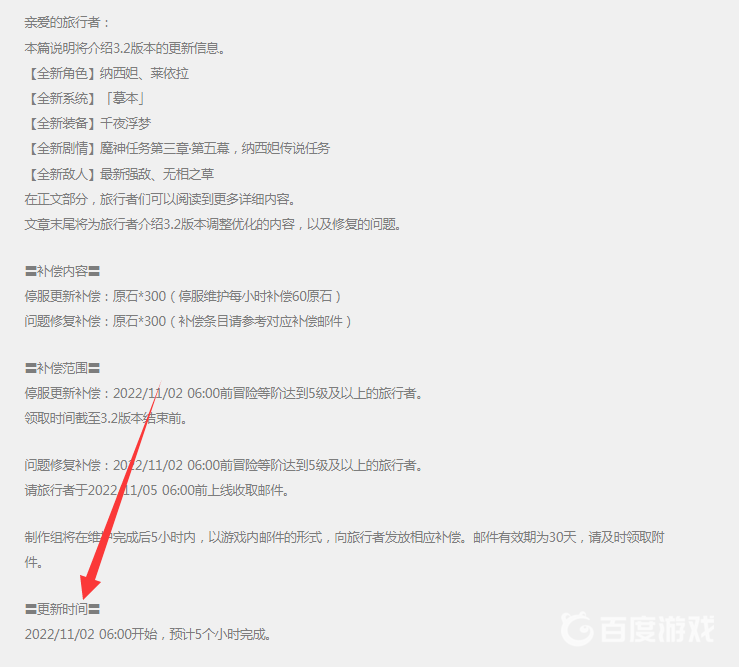The image size is (739, 667).
Task: Click the 2022/11/02 06:00开始 update time line
Action: tap(148, 634)
